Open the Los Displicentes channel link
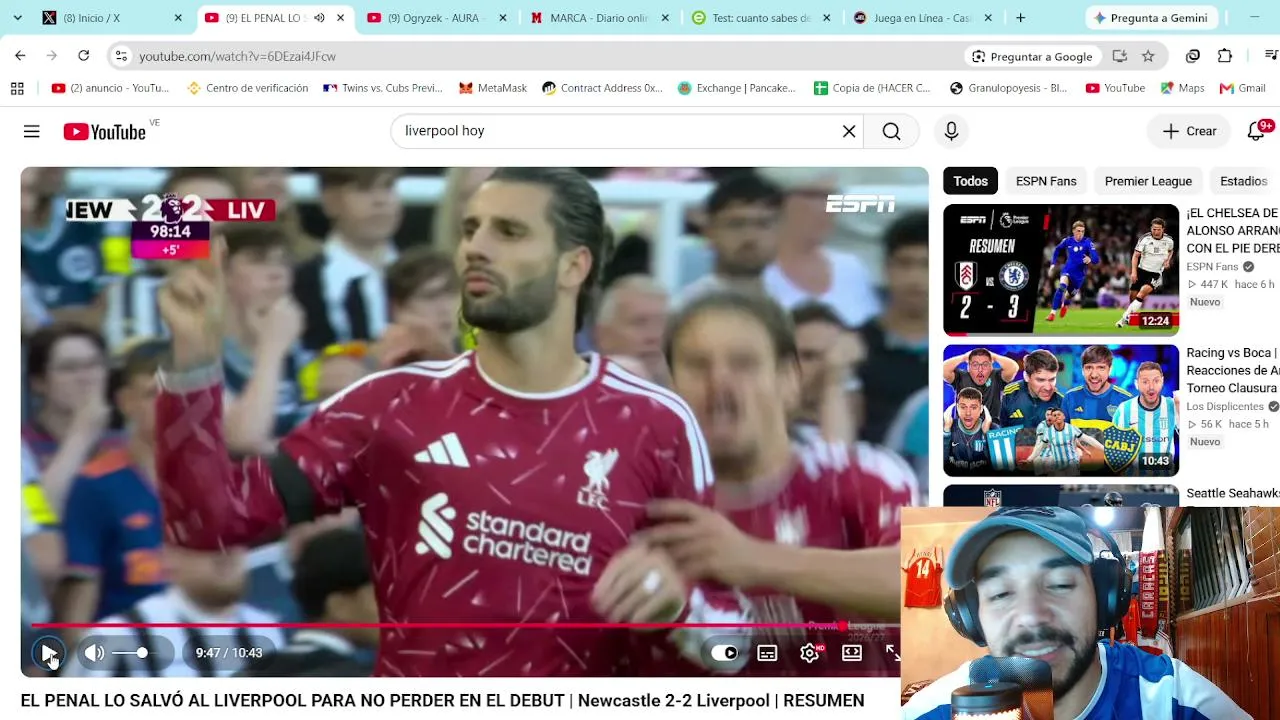 1225,407
